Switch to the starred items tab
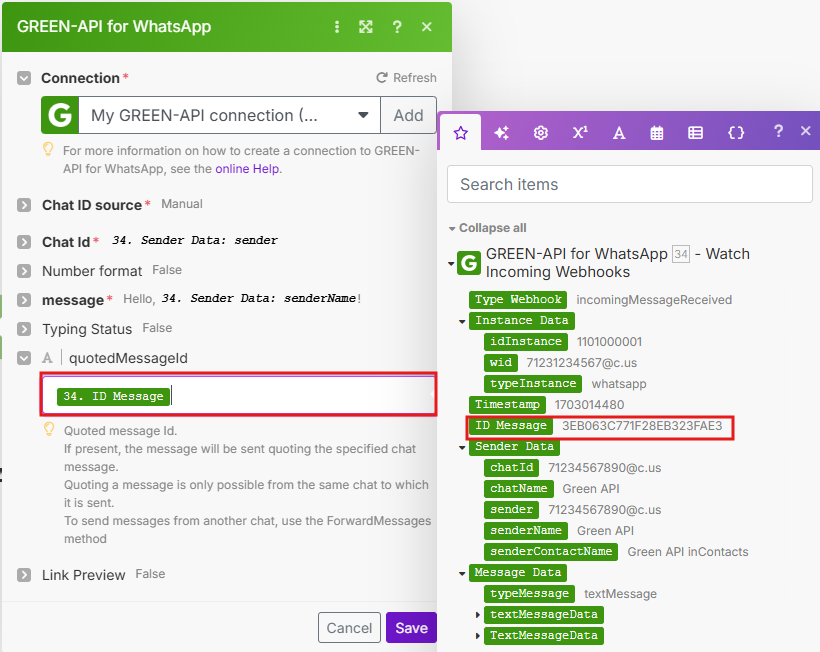 [461, 132]
